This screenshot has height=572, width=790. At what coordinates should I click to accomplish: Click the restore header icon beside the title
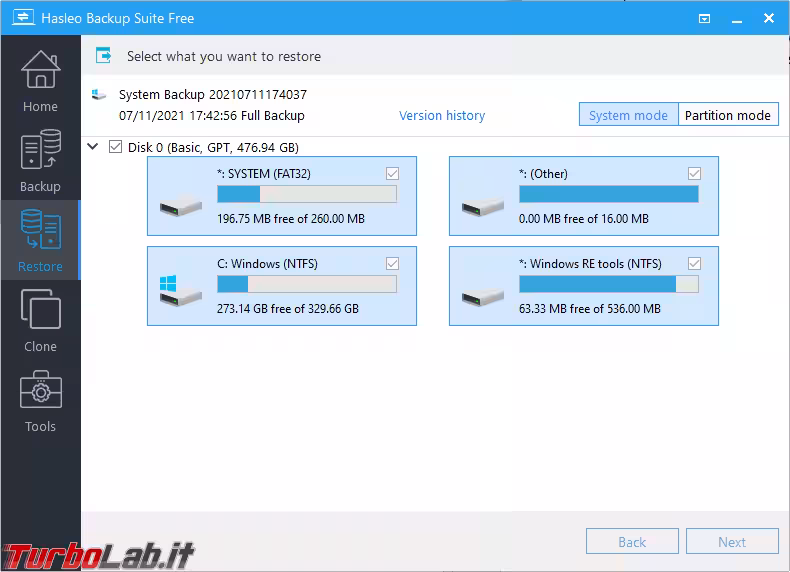tap(104, 57)
